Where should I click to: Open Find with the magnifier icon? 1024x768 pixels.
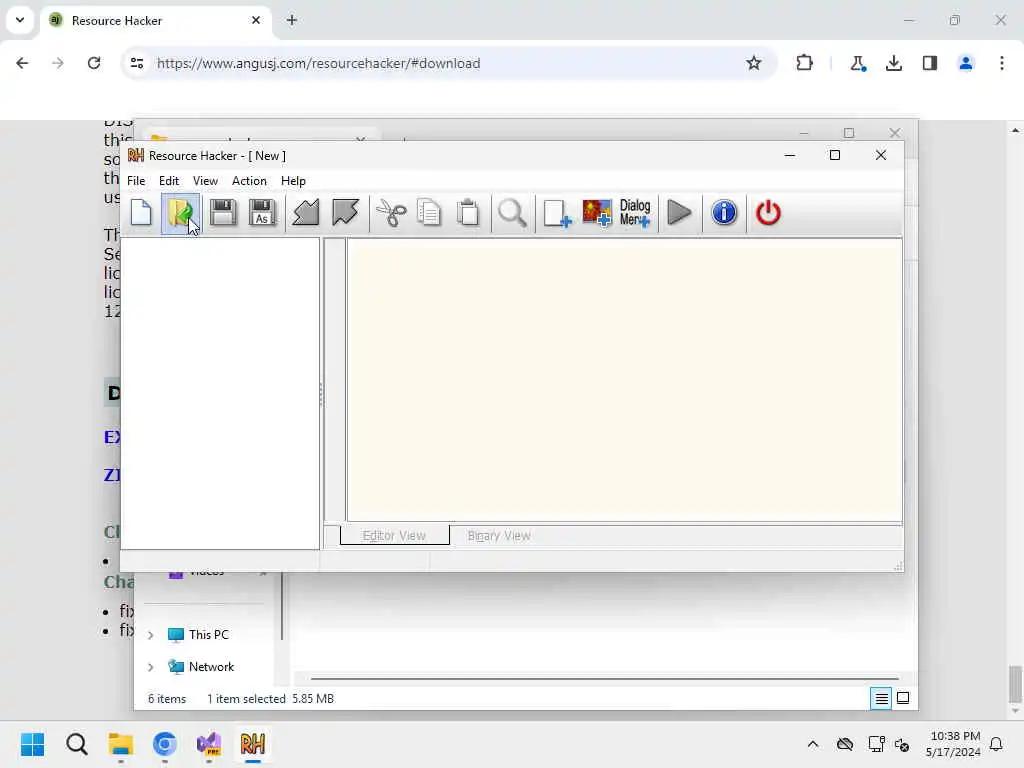point(512,213)
